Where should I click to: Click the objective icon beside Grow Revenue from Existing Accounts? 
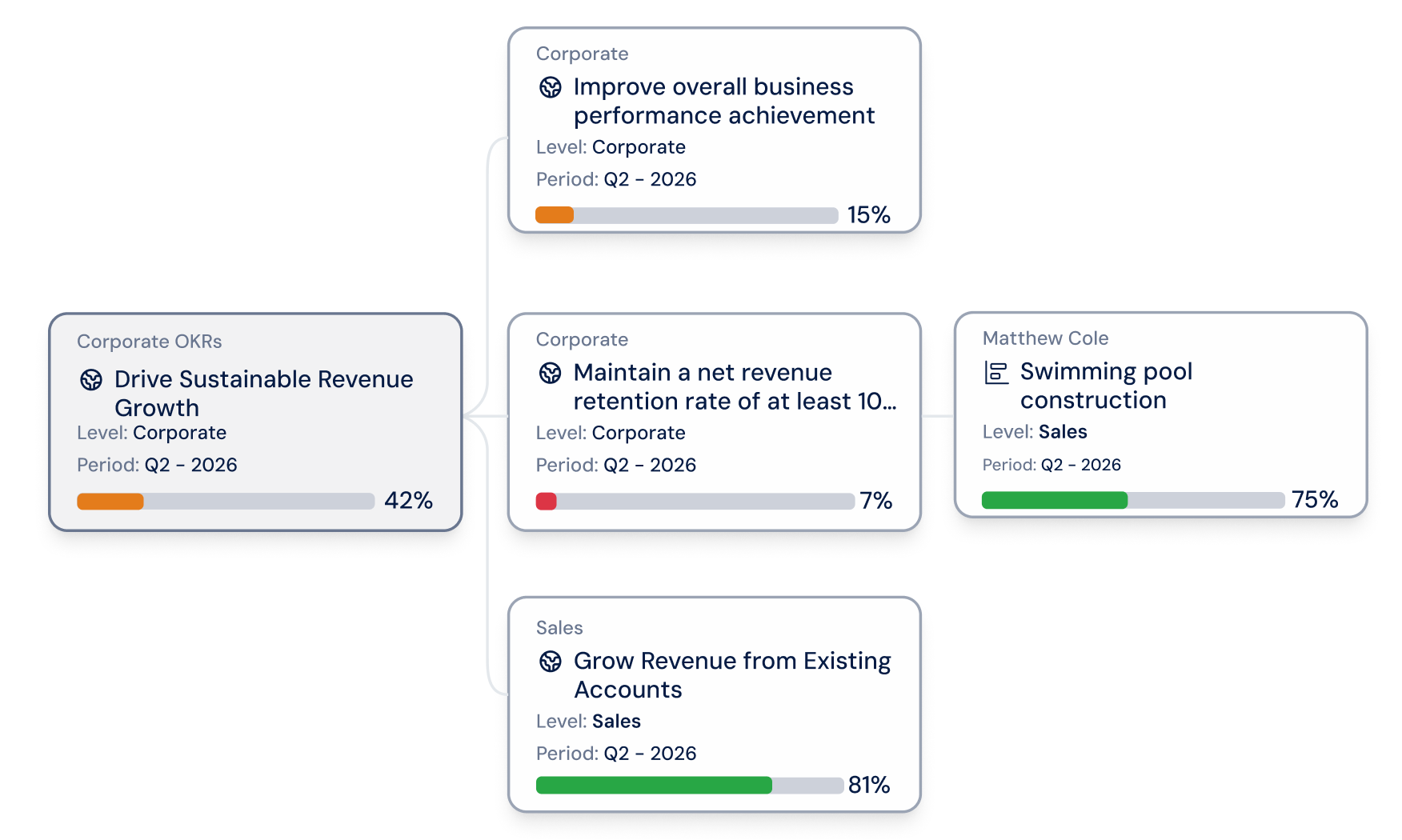[x=551, y=661]
